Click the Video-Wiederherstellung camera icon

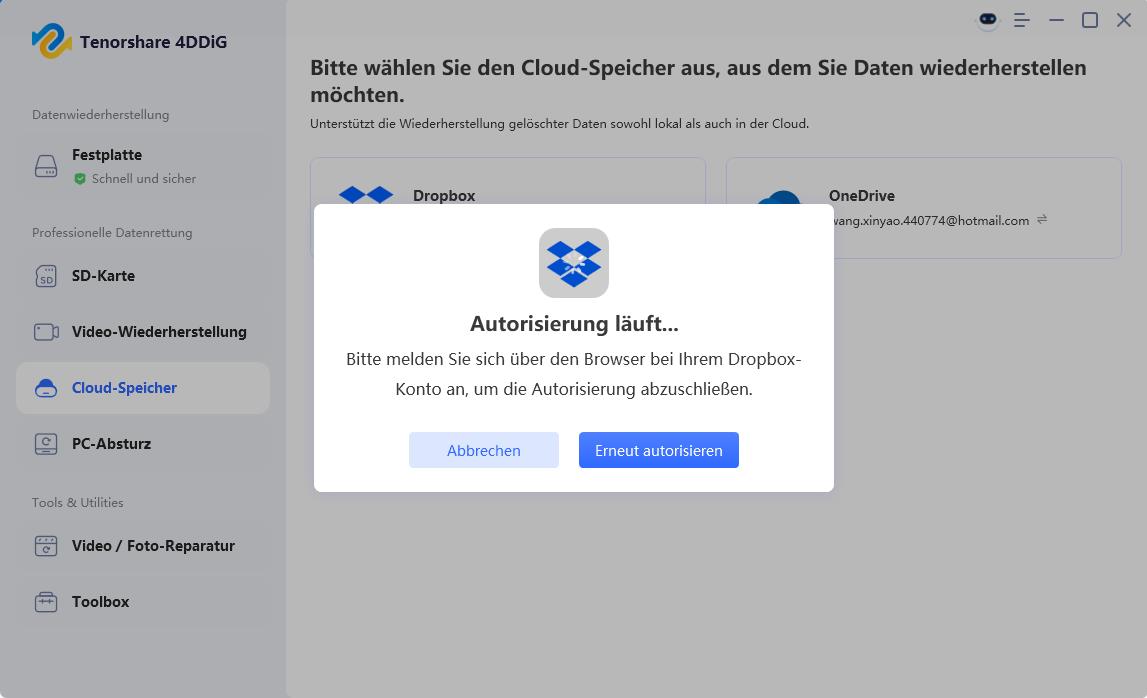click(x=46, y=332)
